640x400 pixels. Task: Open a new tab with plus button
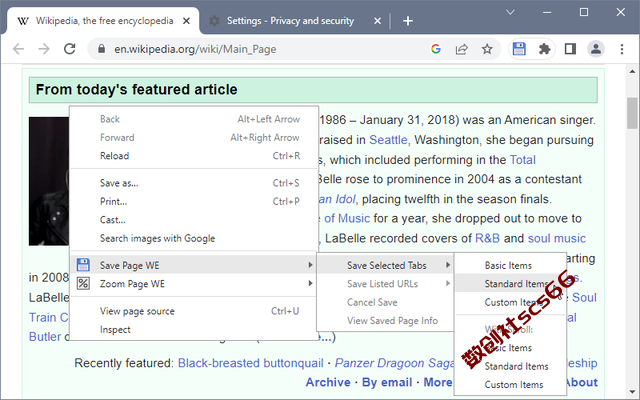[x=408, y=21]
